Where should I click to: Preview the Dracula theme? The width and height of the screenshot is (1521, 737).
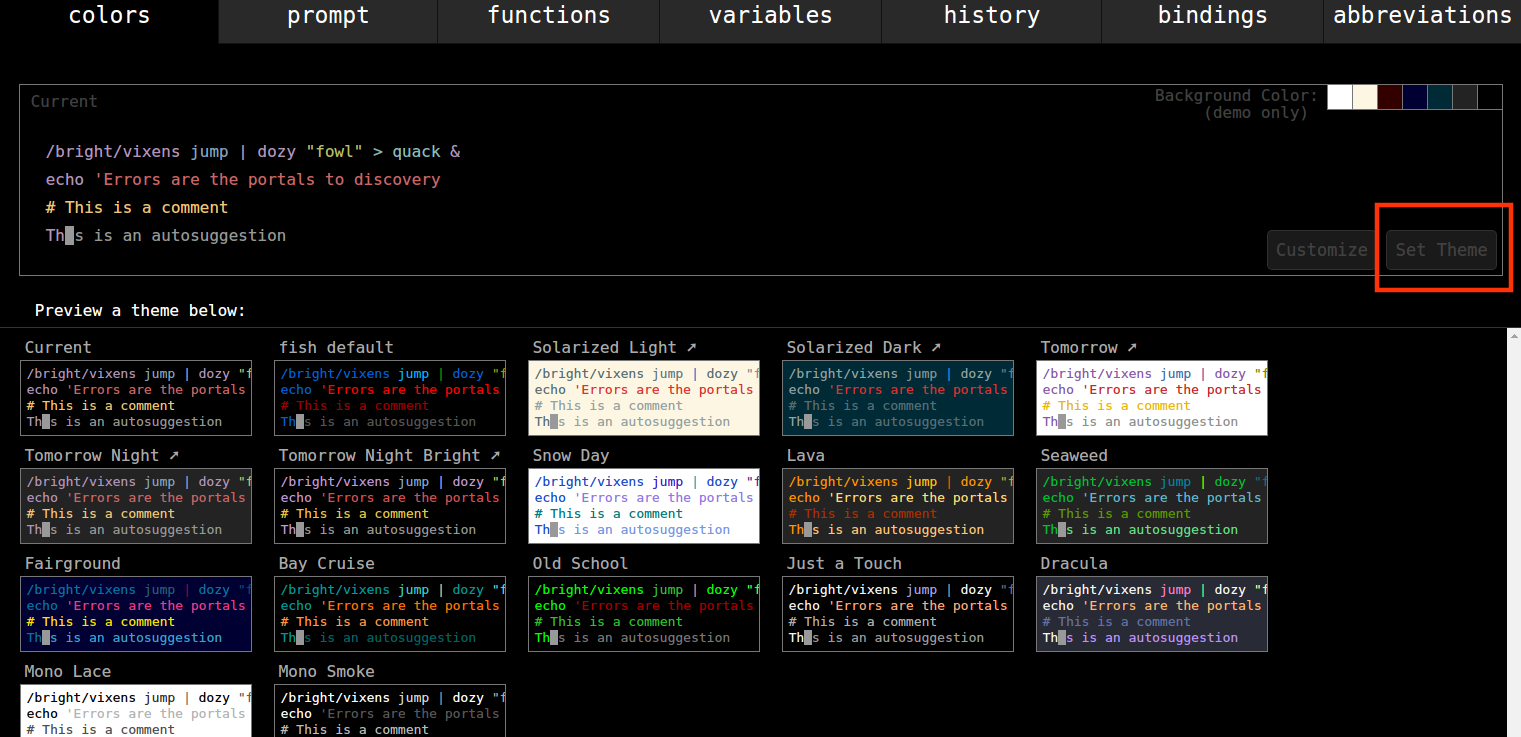point(1152,614)
